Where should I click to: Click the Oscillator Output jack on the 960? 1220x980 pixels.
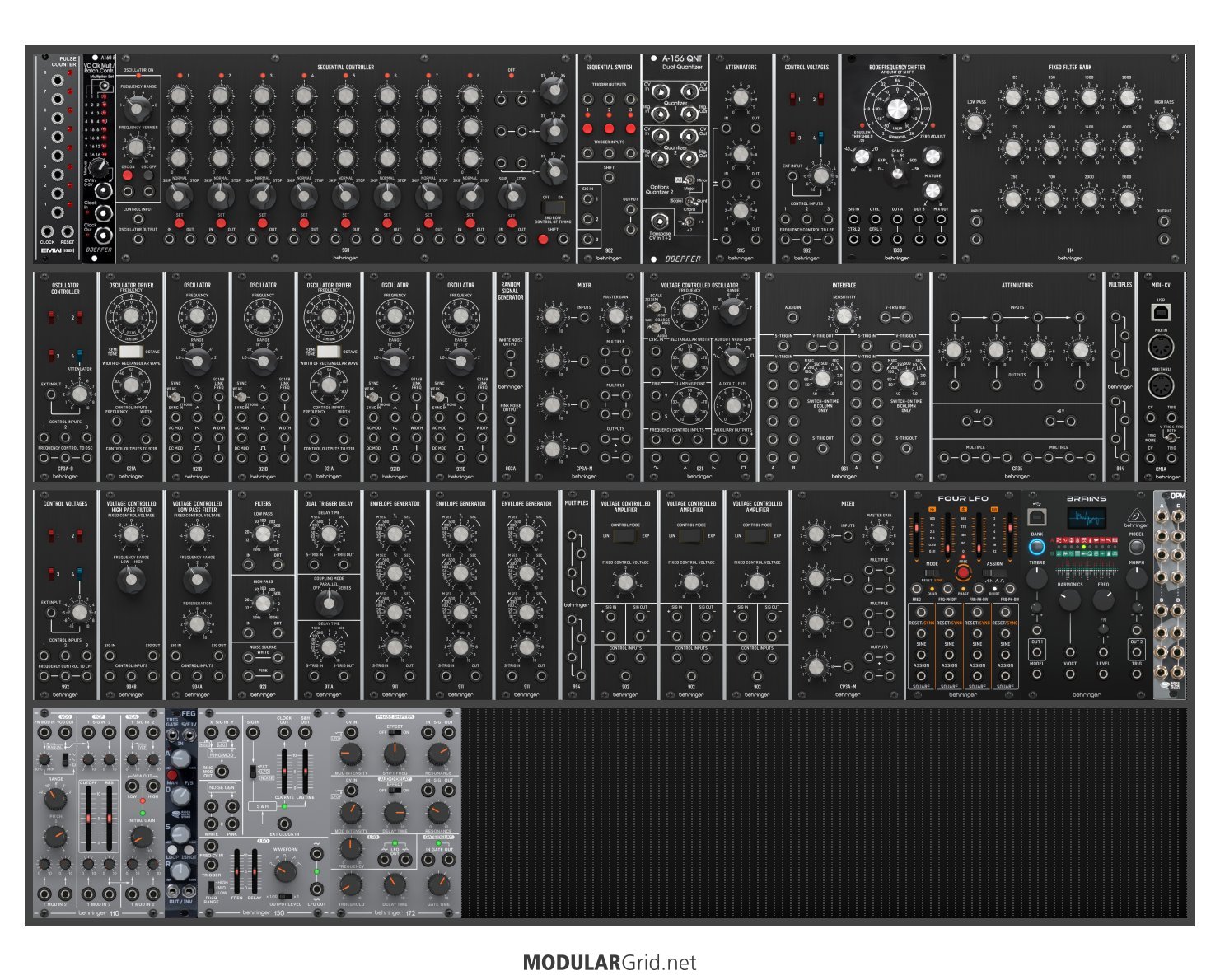click(138, 240)
